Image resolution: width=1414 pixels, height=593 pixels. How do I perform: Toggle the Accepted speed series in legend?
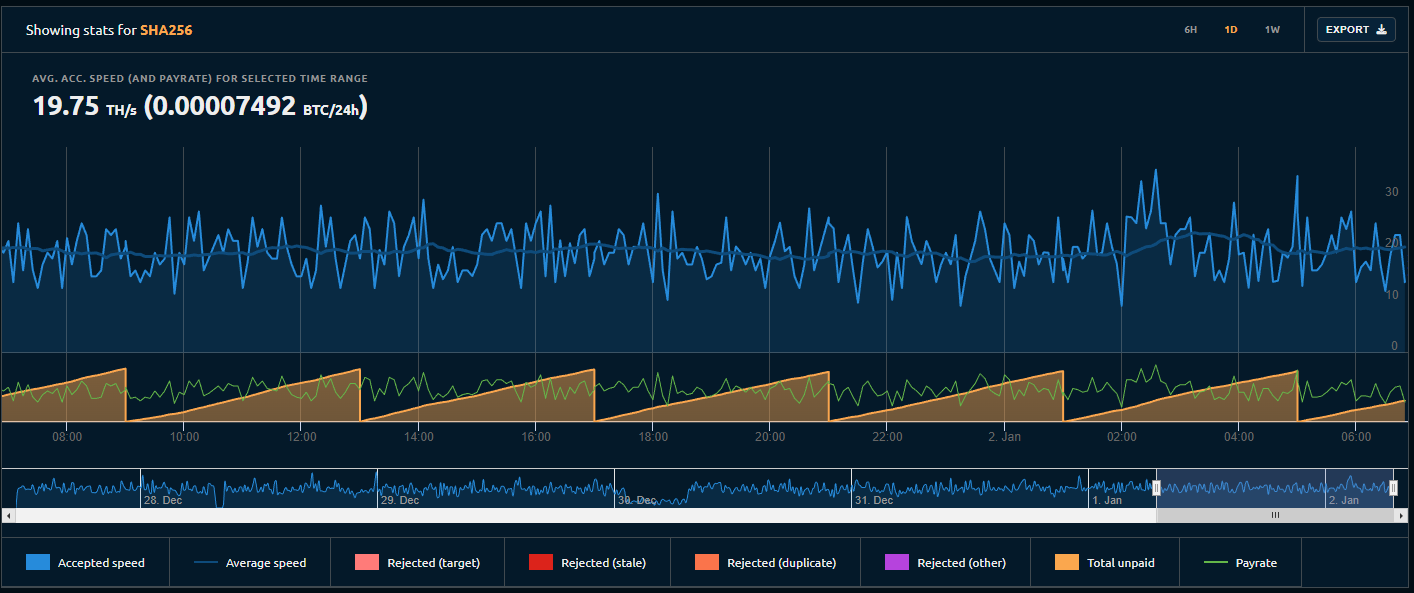click(86, 563)
